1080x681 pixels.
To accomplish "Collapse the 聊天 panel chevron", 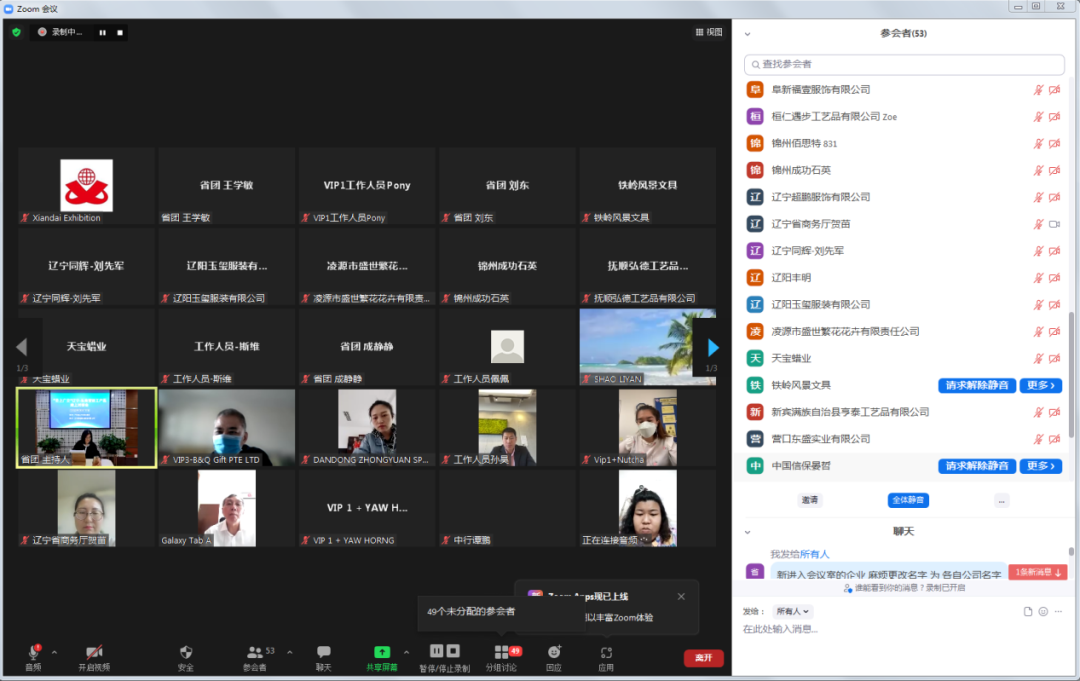I will point(747,532).
